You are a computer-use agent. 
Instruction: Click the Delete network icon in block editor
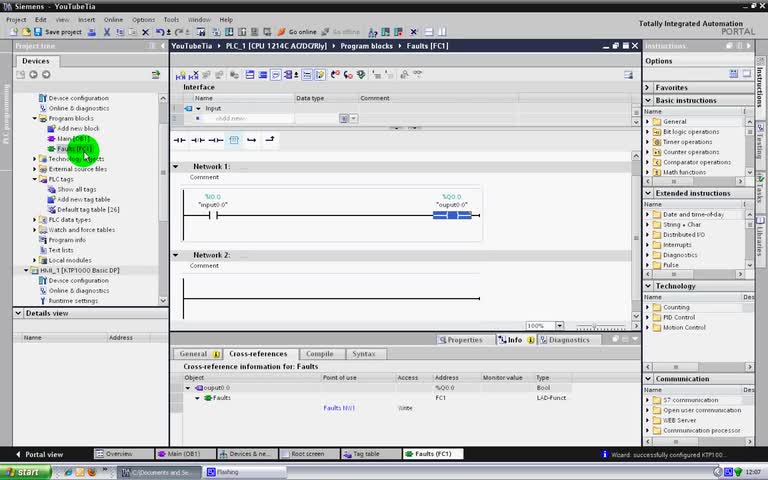193,75
